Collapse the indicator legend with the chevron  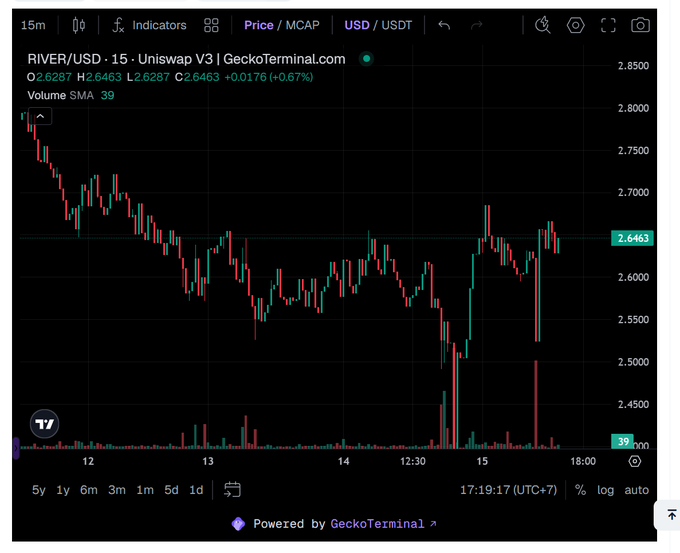[x=40, y=116]
